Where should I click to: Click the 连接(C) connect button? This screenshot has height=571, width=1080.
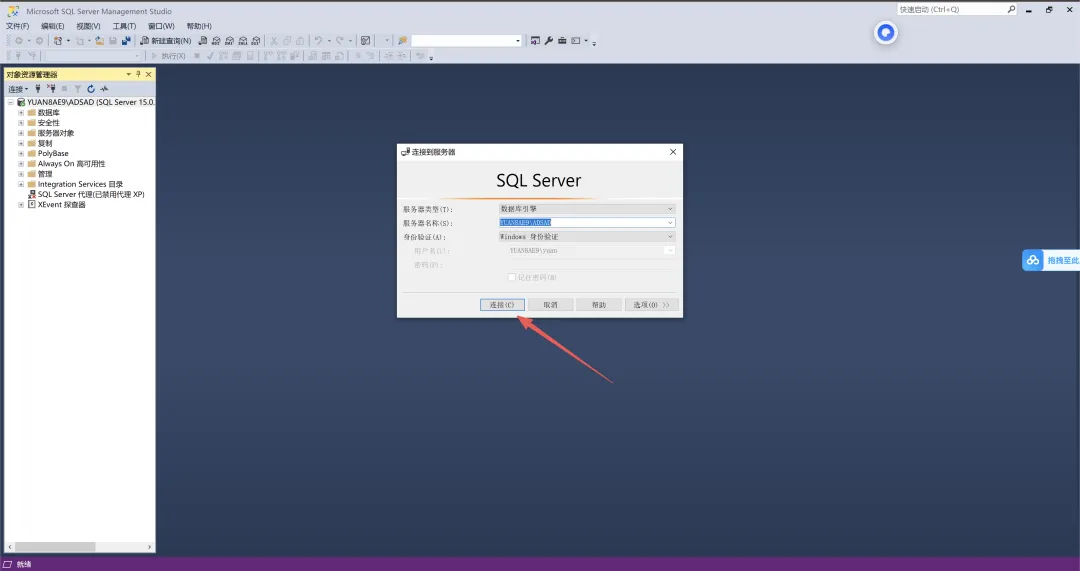pos(502,304)
